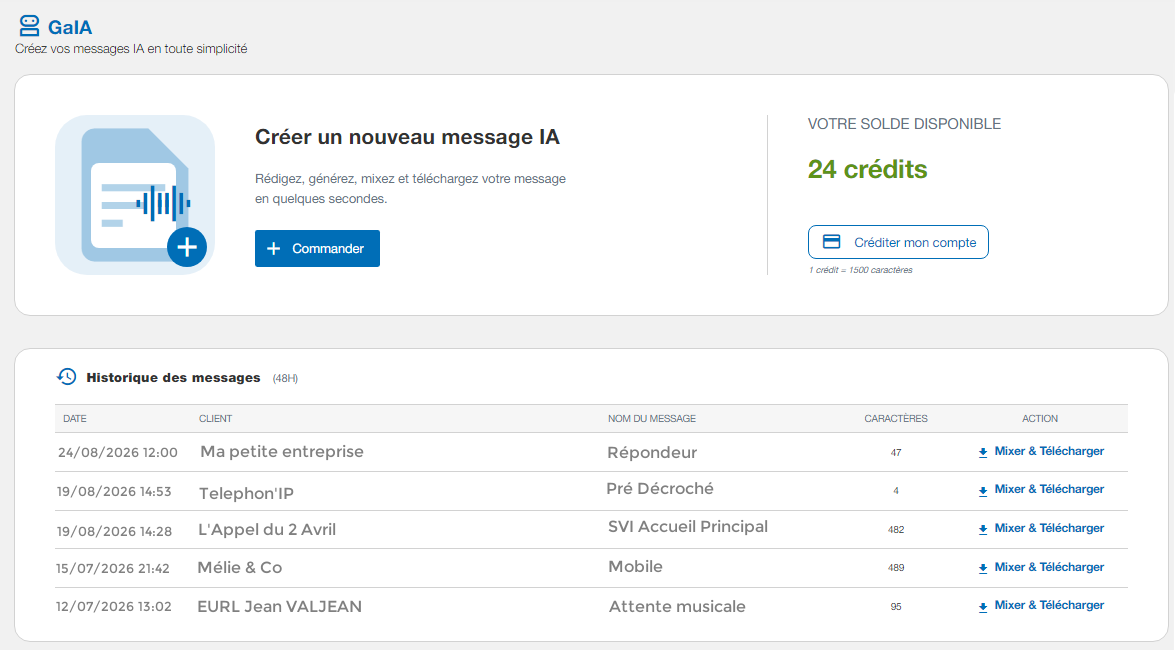Click the credit card icon in Créditer mon compte

[x=832, y=242]
